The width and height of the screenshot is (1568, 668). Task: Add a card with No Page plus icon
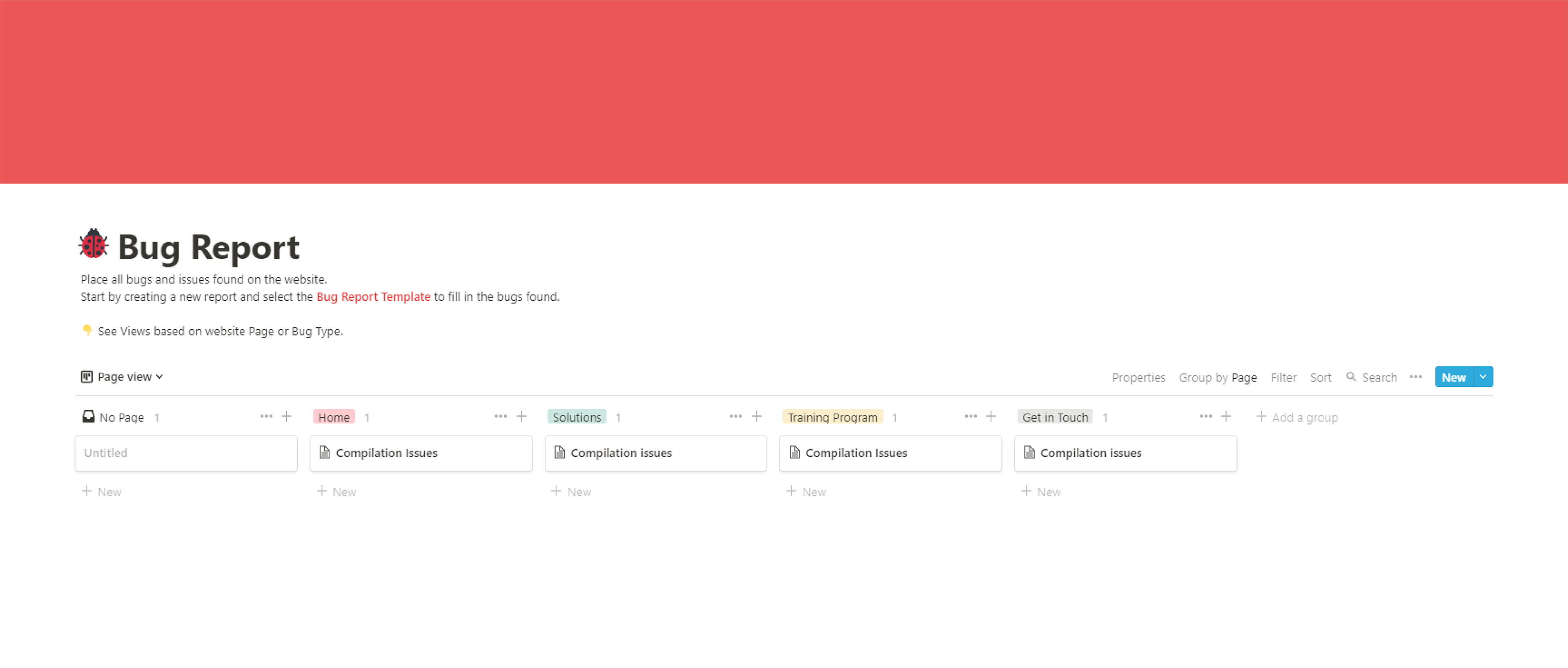286,416
